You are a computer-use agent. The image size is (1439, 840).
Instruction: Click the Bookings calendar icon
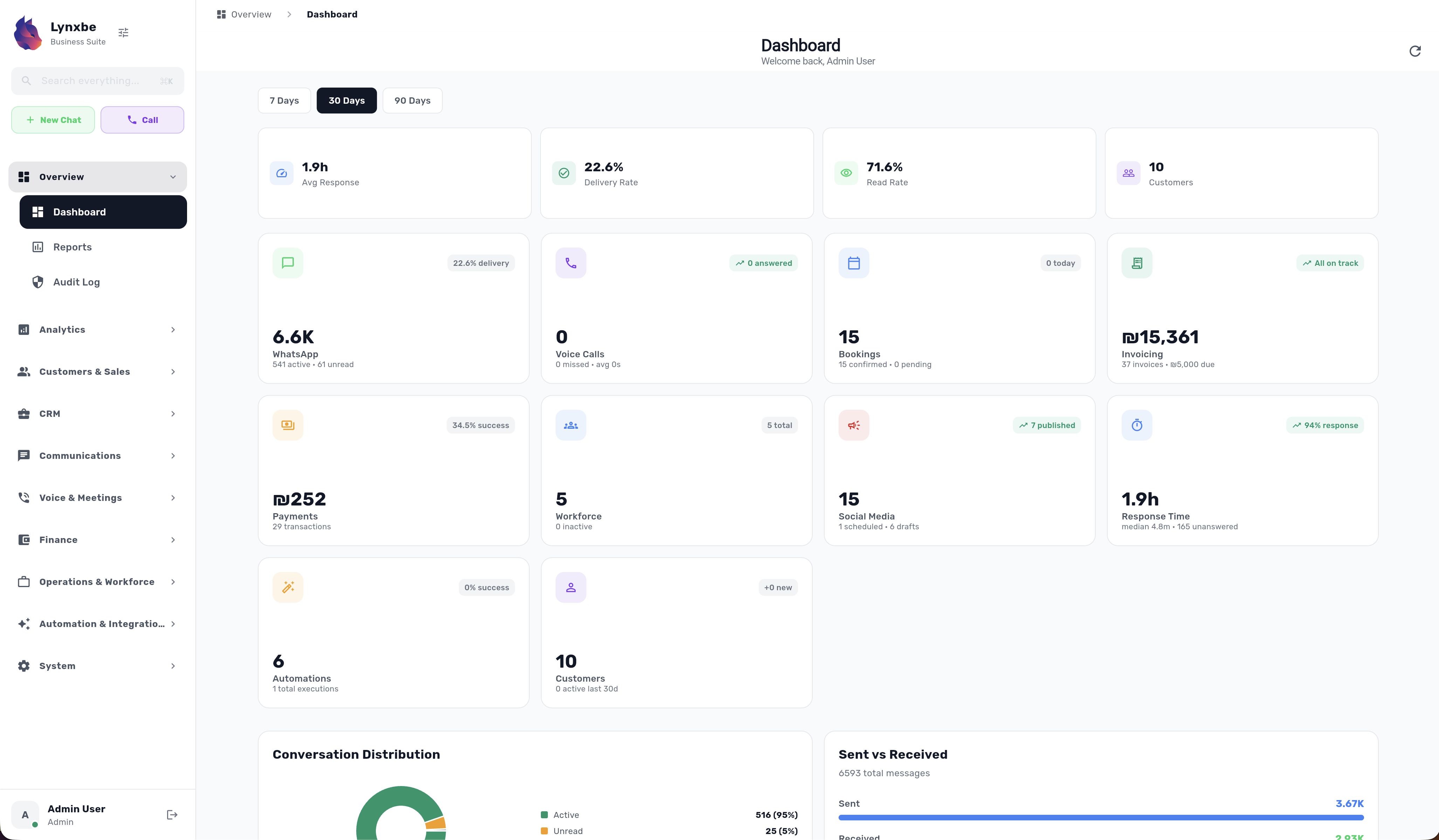[x=854, y=263]
